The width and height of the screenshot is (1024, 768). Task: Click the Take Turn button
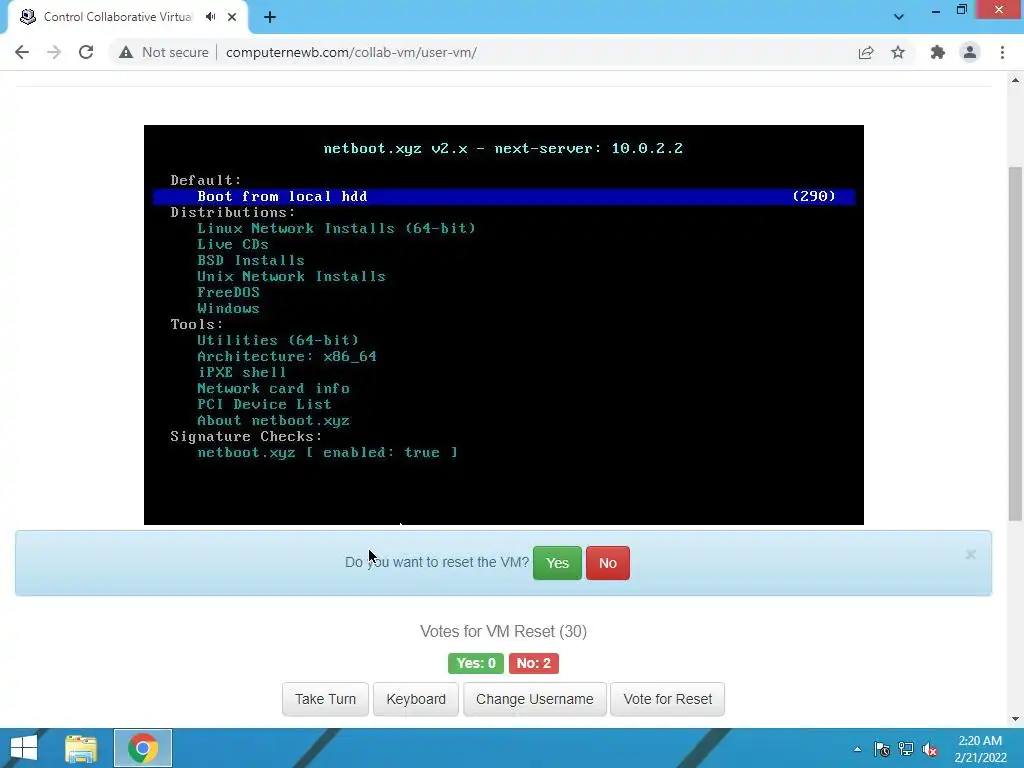[325, 699]
